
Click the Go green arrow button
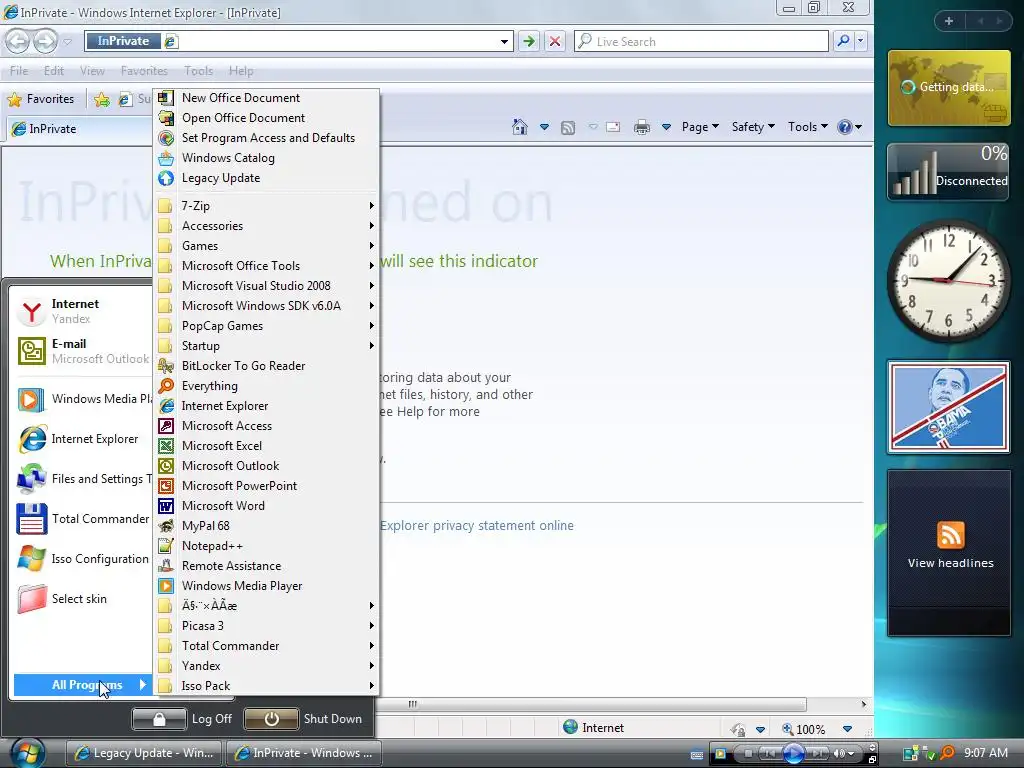click(x=528, y=42)
